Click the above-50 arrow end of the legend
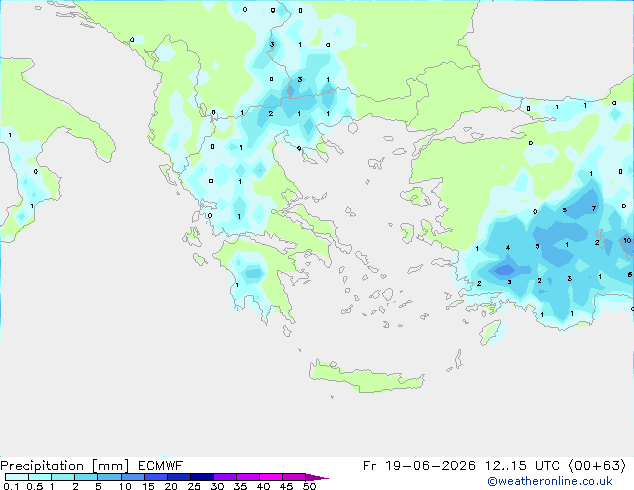634x490 pixels. coord(316,477)
